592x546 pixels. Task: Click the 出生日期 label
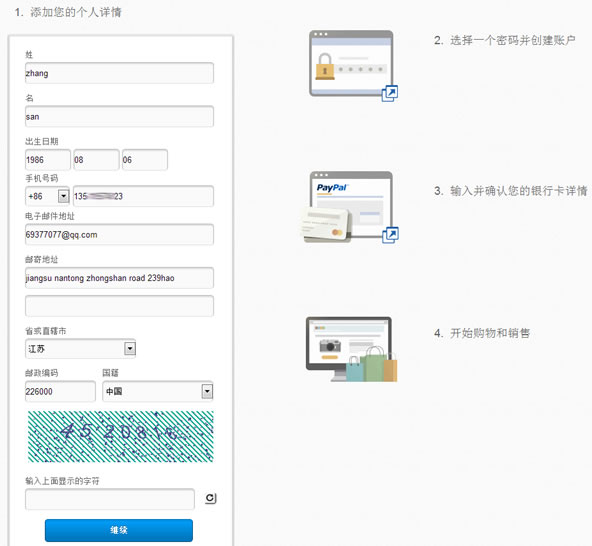[x=42, y=142]
